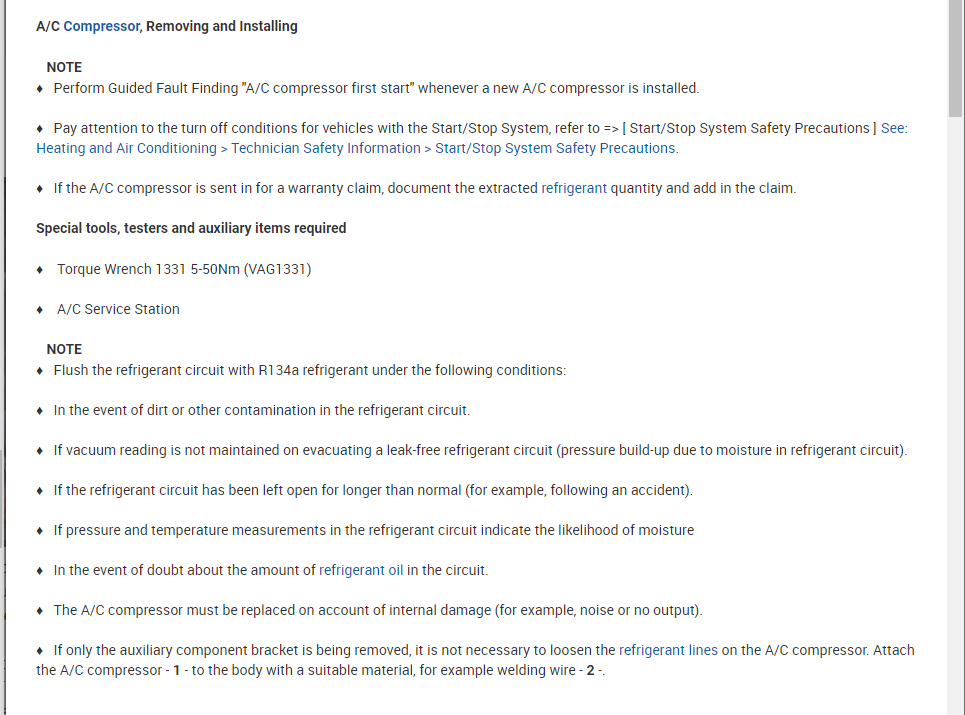This screenshot has height=715, width=965.
Task: Click the "Flush the refrigerant circuit with R134a" line
Action: [310, 370]
